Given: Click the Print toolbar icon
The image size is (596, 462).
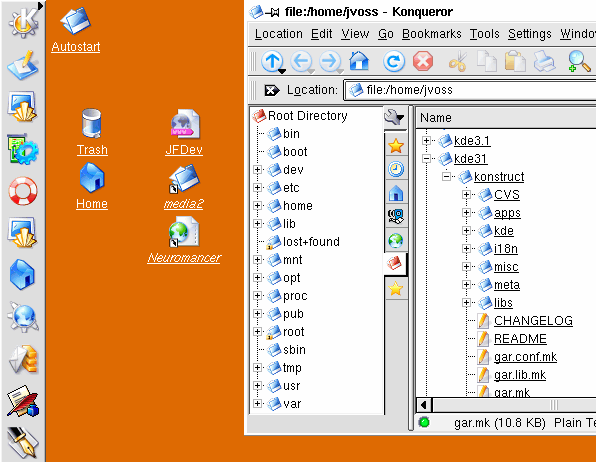Looking at the screenshot, I should tap(544, 61).
